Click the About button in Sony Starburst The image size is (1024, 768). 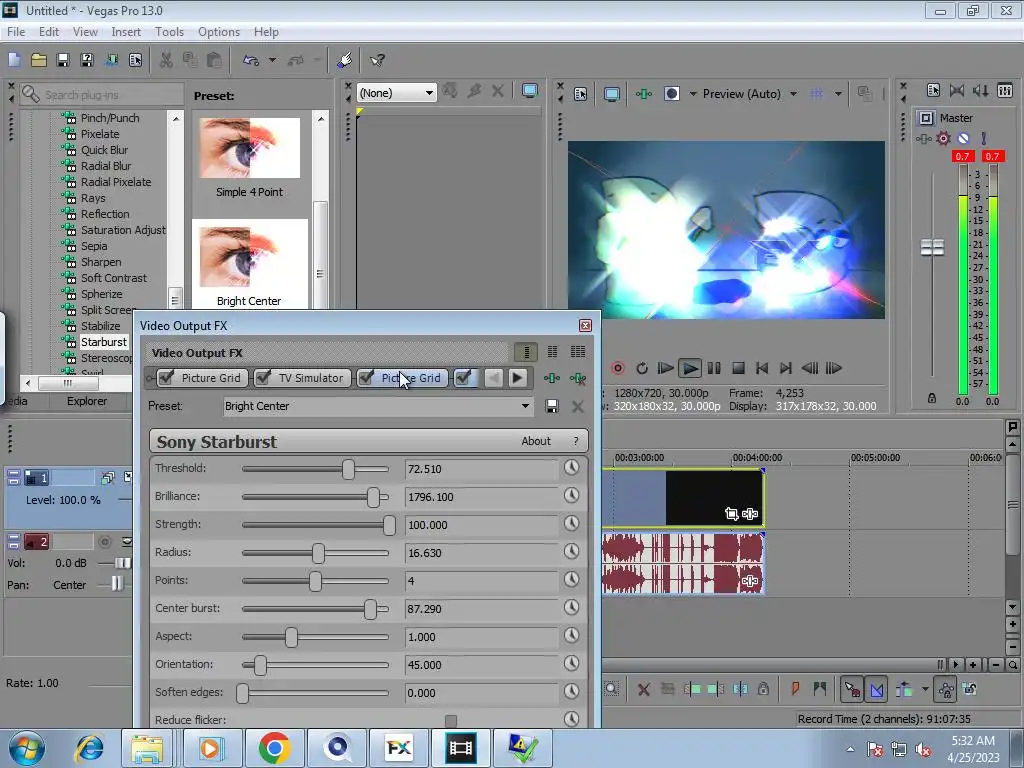[x=536, y=441]
